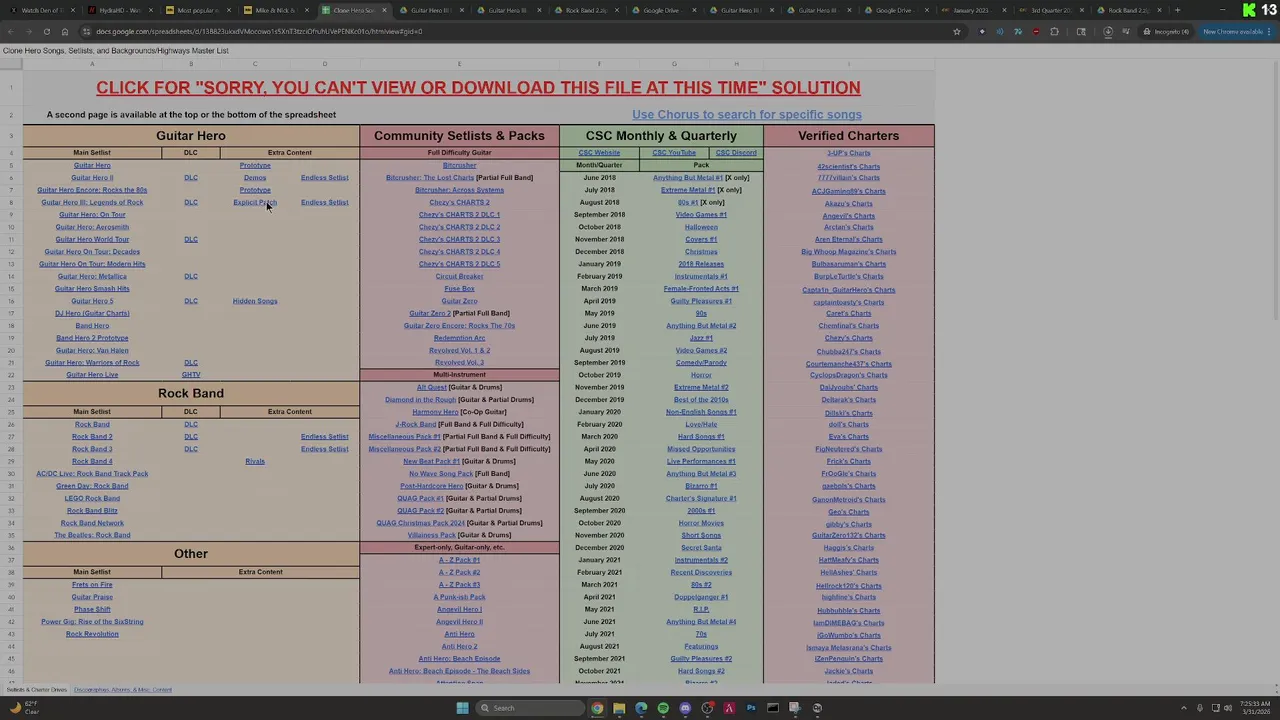The height and width of the screenshot is (720, 1280).
Task: Select the Guitar Hero section header cell
Action: click(x=191, y=136)
